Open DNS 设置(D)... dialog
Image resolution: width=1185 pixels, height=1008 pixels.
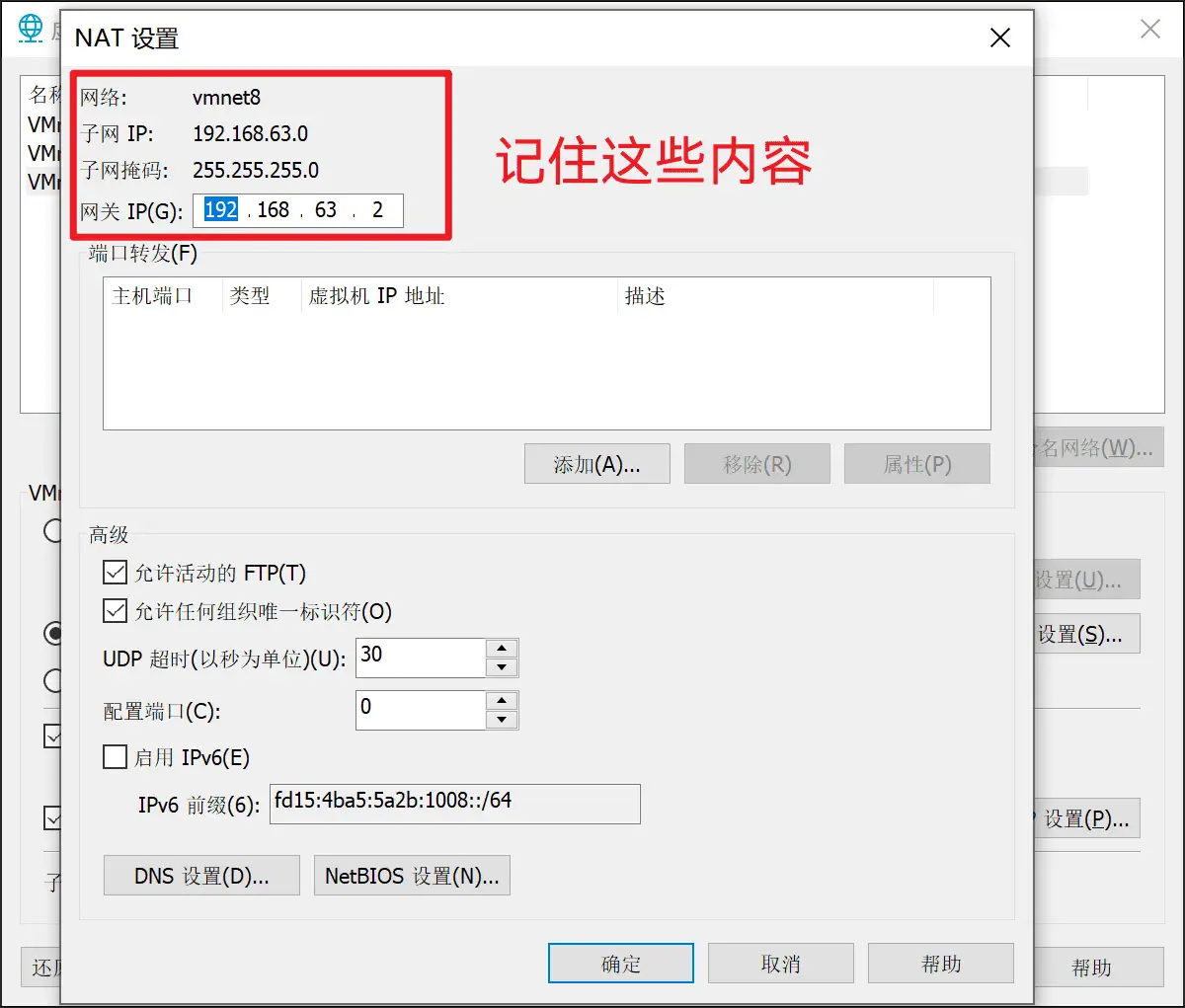pyautogui.click(x=201, y=876)
